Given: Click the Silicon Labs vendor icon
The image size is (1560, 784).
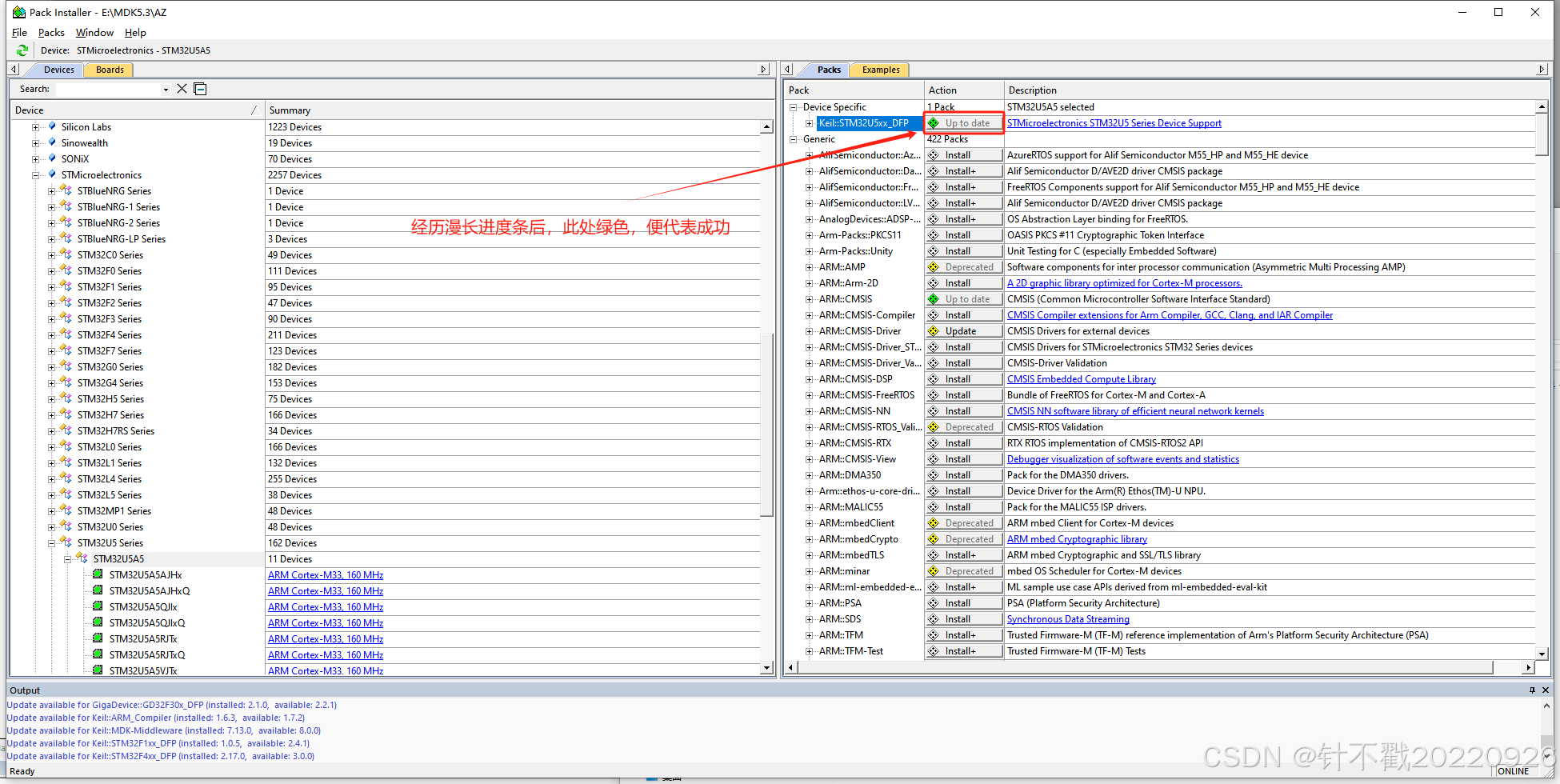Looking at the screenshot, I should 53,126.
